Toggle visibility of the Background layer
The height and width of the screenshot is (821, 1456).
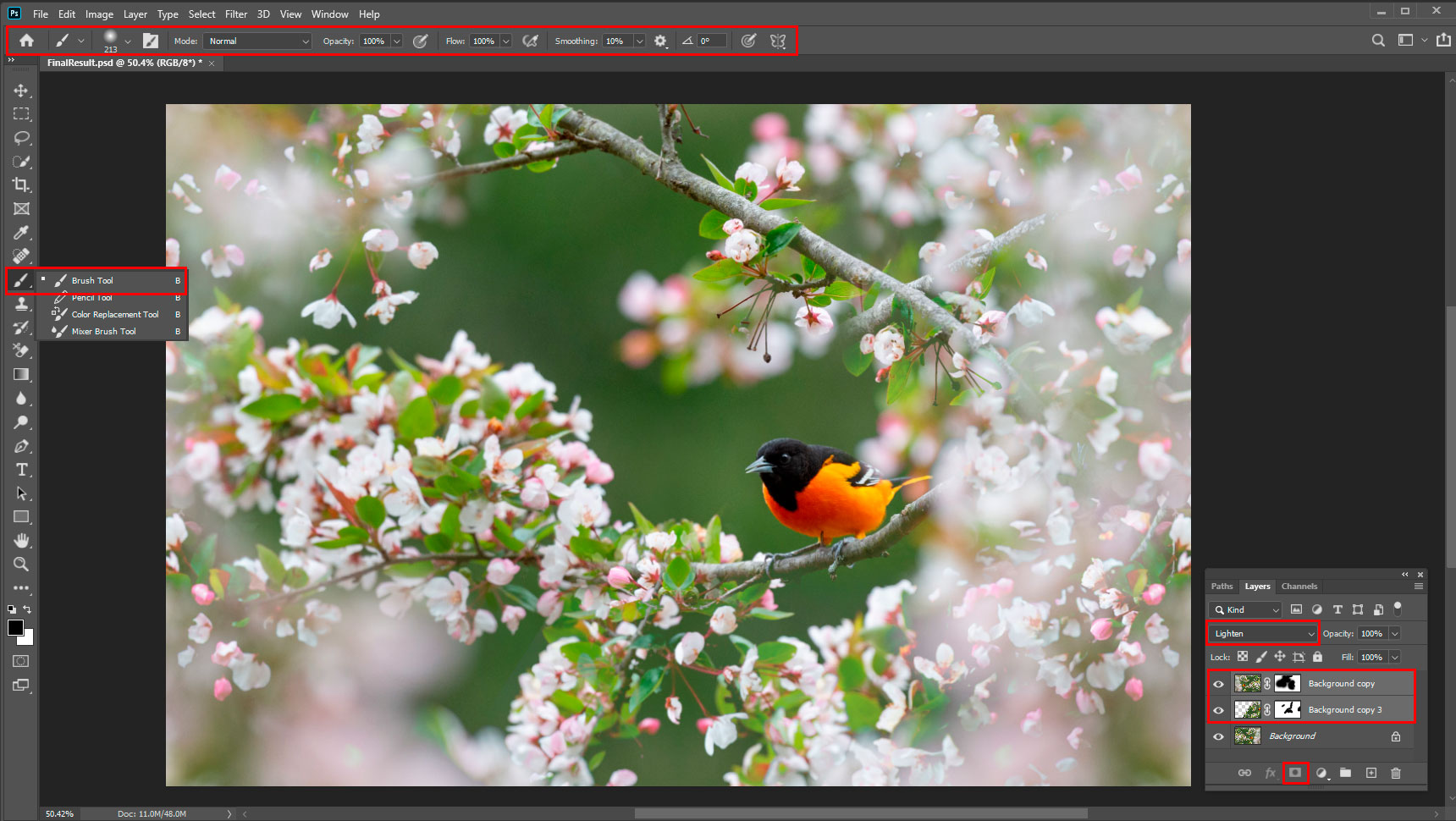point(1218,736)
